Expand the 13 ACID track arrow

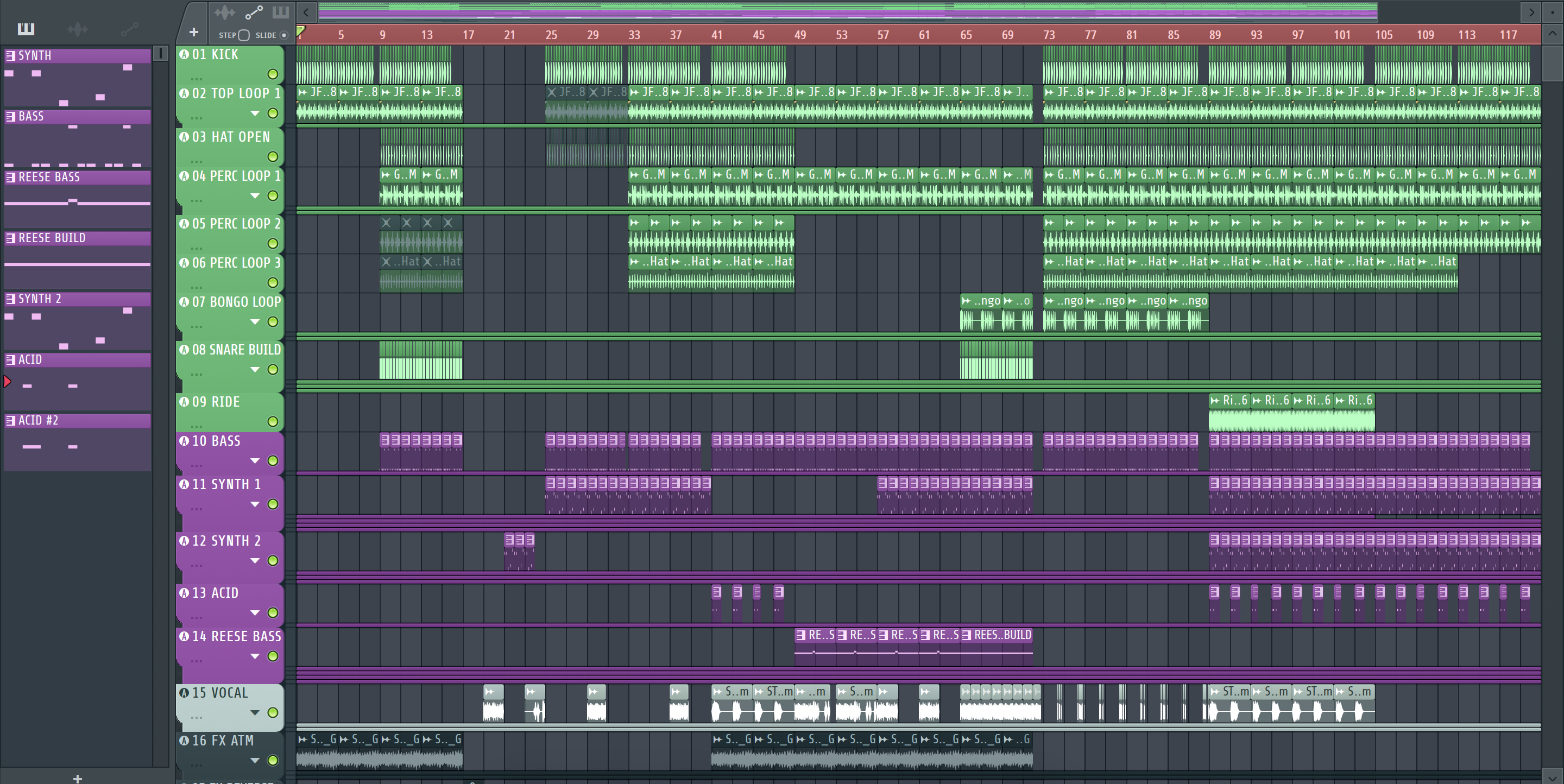[255, 613]
